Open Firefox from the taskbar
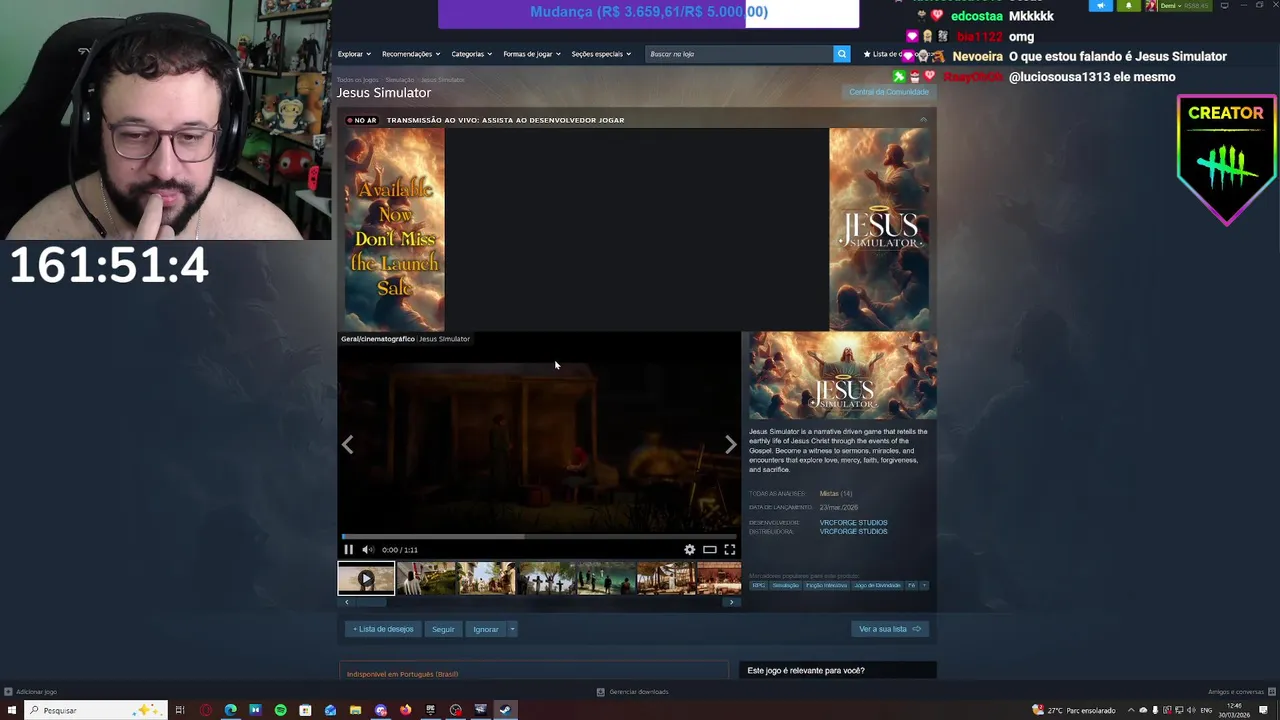The width and height of the screenshot is (1280, 720). coord(405,710)
